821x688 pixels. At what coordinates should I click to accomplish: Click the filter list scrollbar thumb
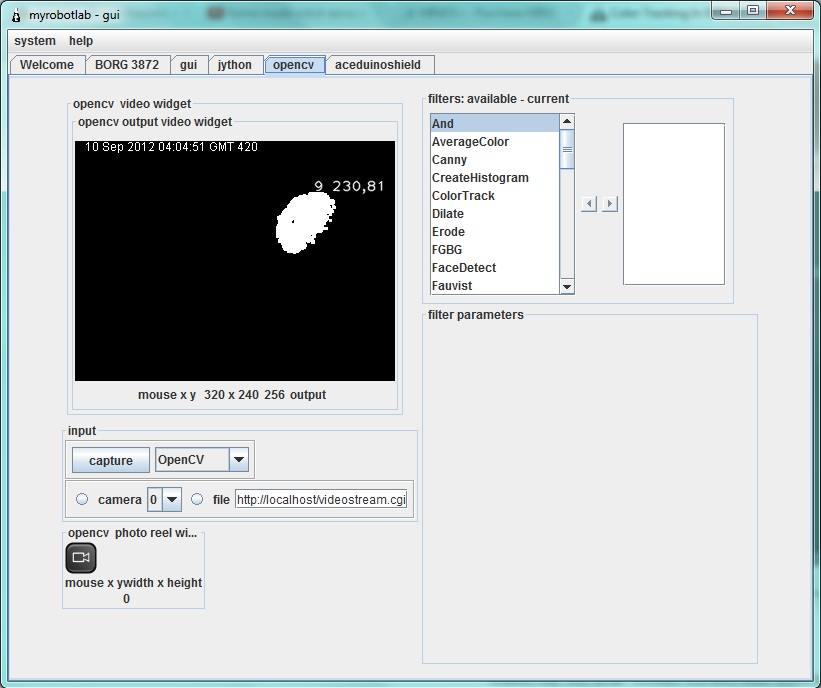click(567, 150)
